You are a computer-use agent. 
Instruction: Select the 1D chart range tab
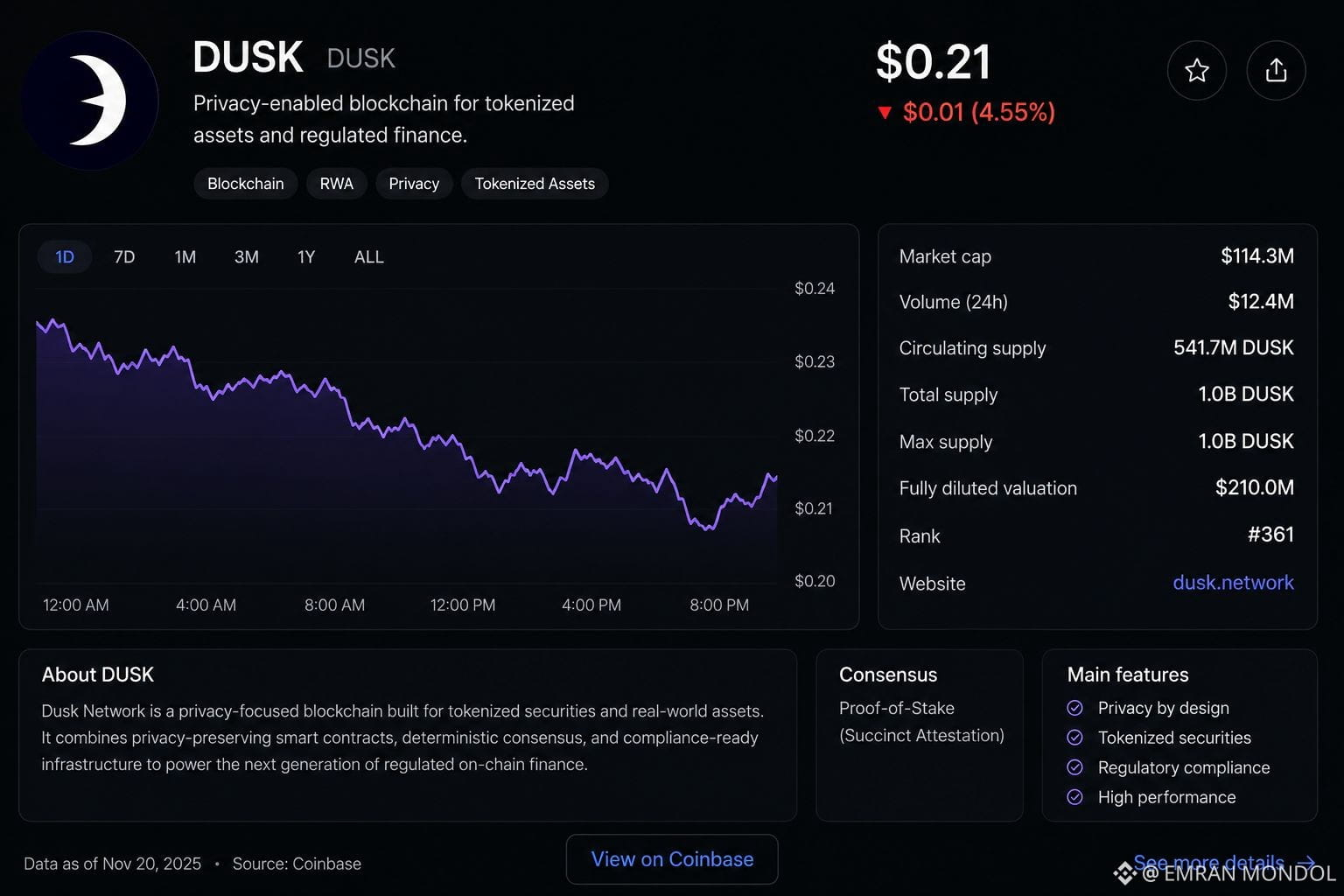pos(65,257)
